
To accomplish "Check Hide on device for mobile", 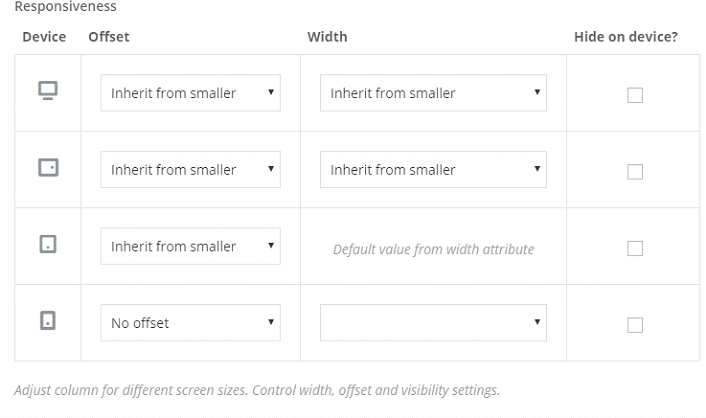I will [635, 325].
